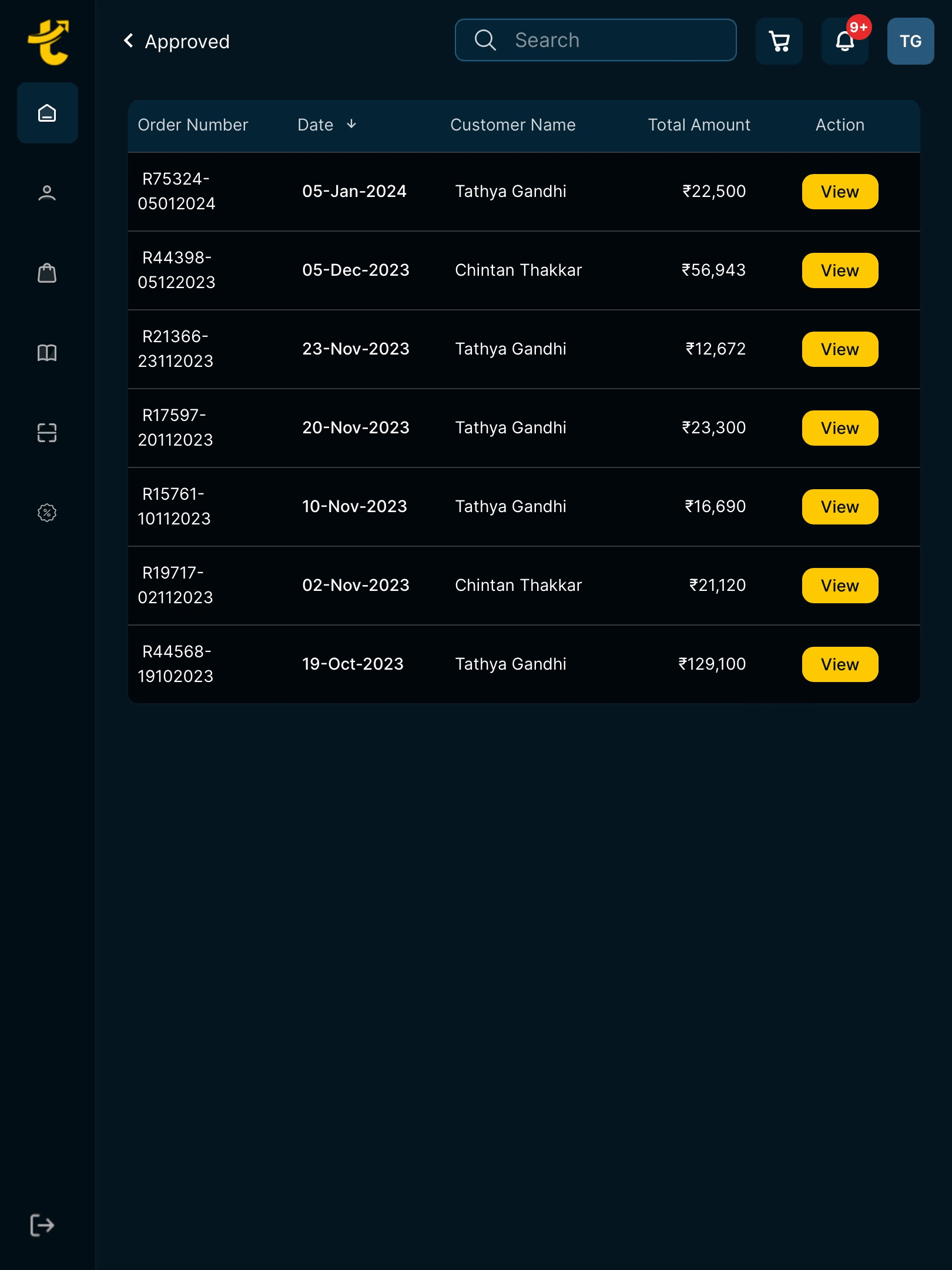The image size is (952, 1270).
Task: Open the home dashboard sidebar icon
Action: [47, 113]
